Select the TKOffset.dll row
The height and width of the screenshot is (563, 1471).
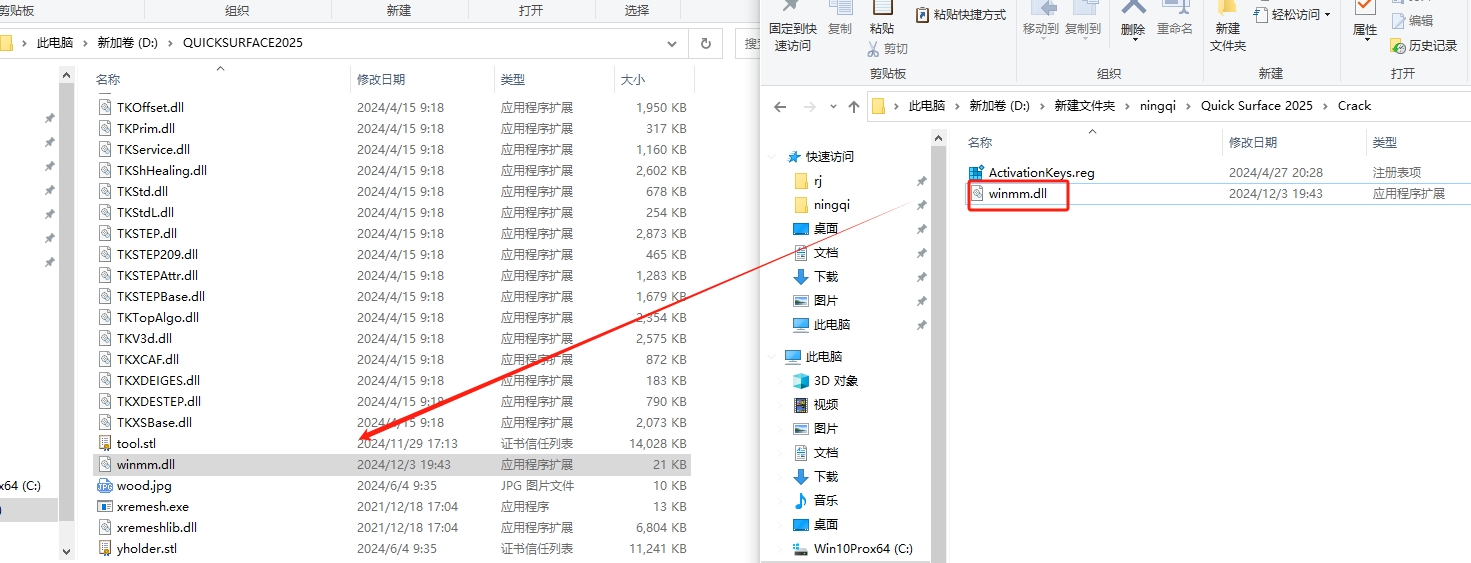pos(392,107)
